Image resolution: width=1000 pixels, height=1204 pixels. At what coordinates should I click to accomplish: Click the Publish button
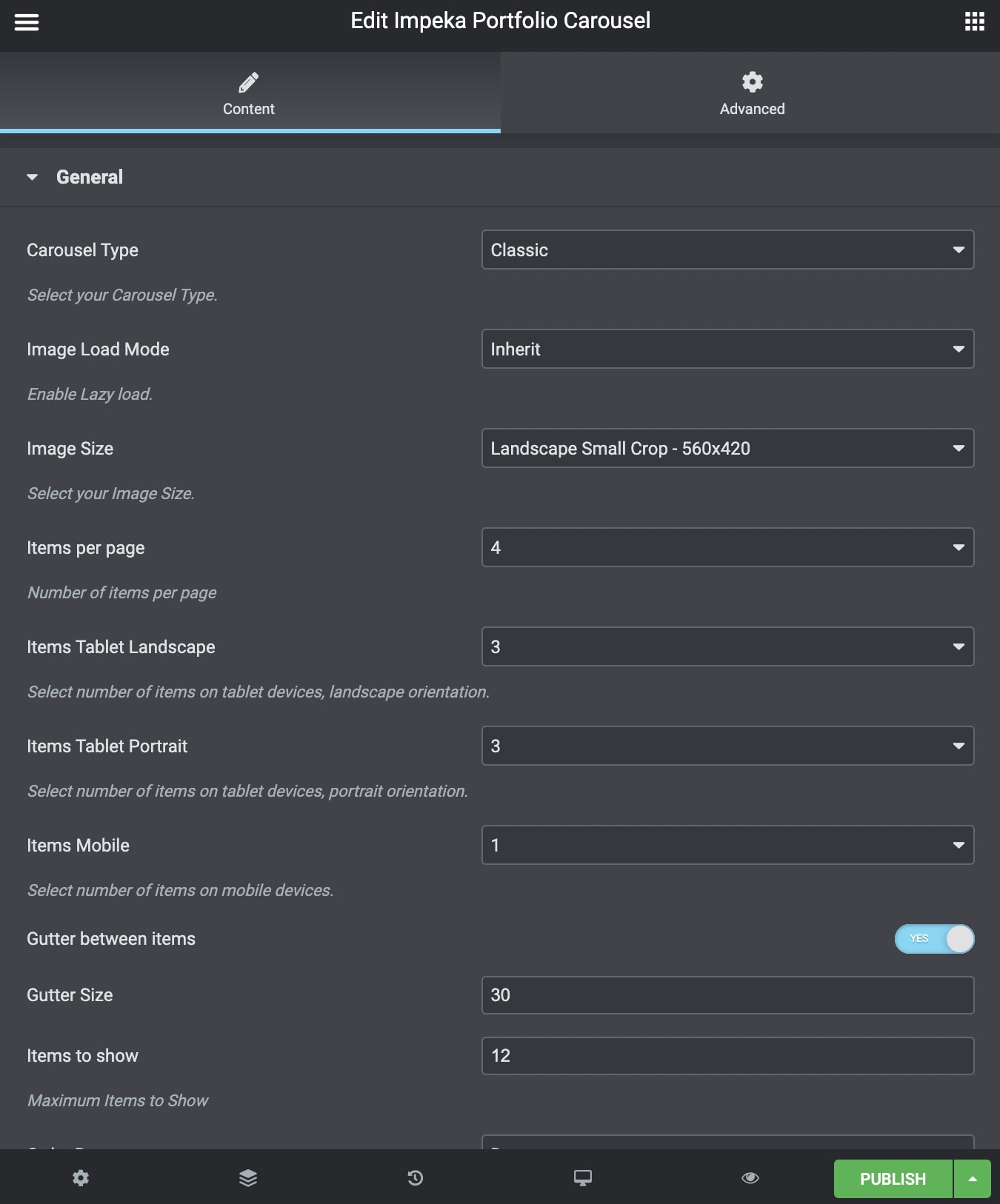tap(893, 1179)
